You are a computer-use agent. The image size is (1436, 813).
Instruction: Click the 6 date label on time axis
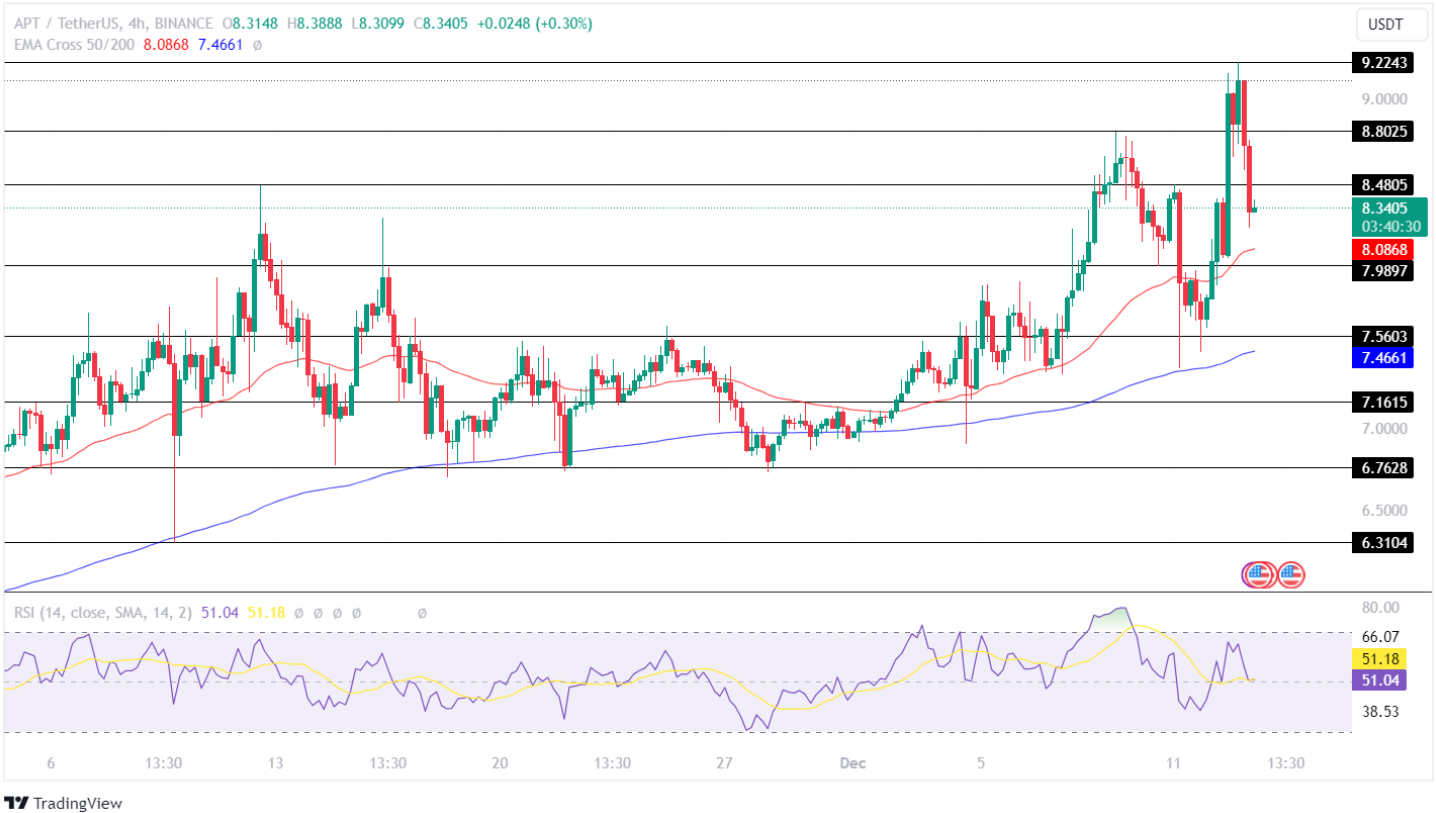(50, 763)
